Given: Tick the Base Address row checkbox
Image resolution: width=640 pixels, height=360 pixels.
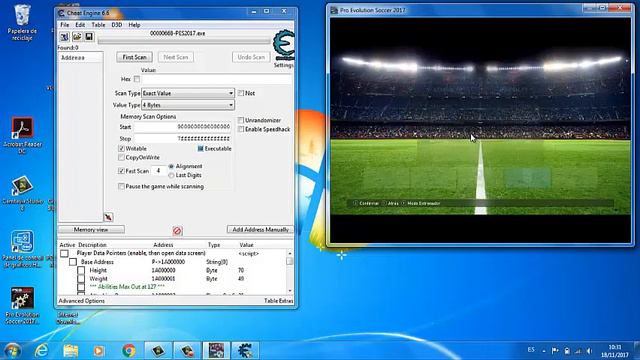Looking at the screenshot, I should pos(73,262).
